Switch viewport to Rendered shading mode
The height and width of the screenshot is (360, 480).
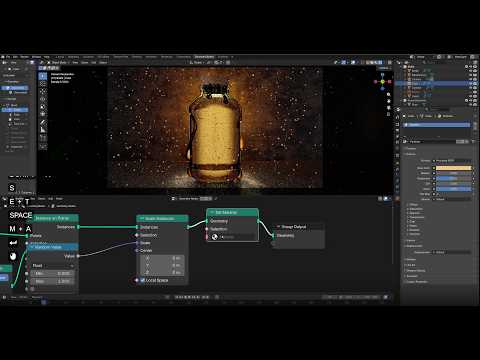tap(380, 62)
